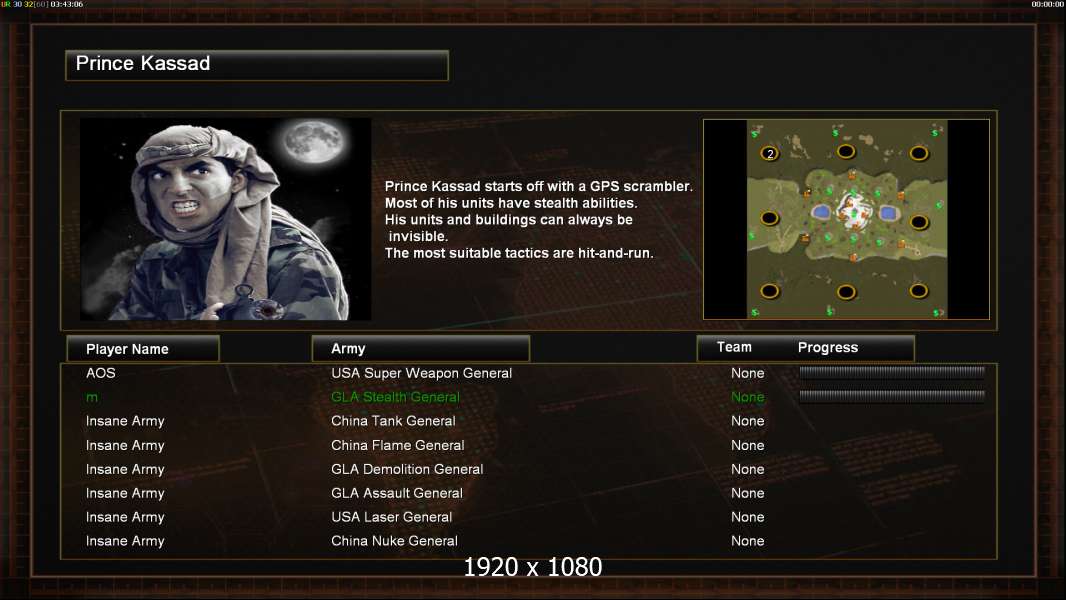Click the Prince Kassad portrait image
Viewport: 1066px width, 600px height.
click(226, 219)
